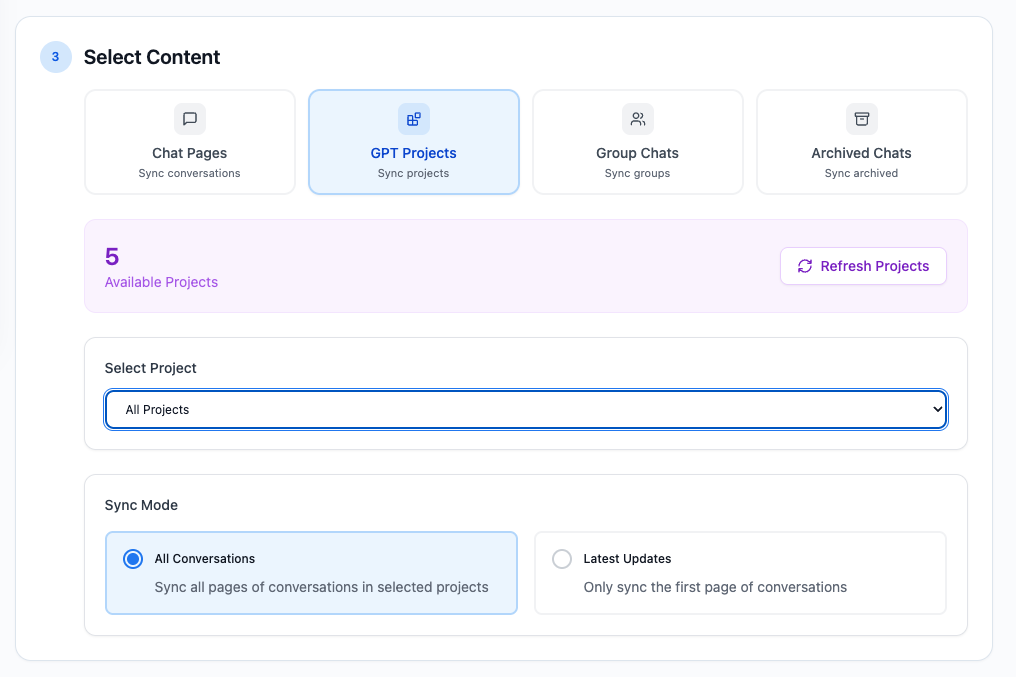Click the 'Sync all pages of conversations' description

point(321,587)
